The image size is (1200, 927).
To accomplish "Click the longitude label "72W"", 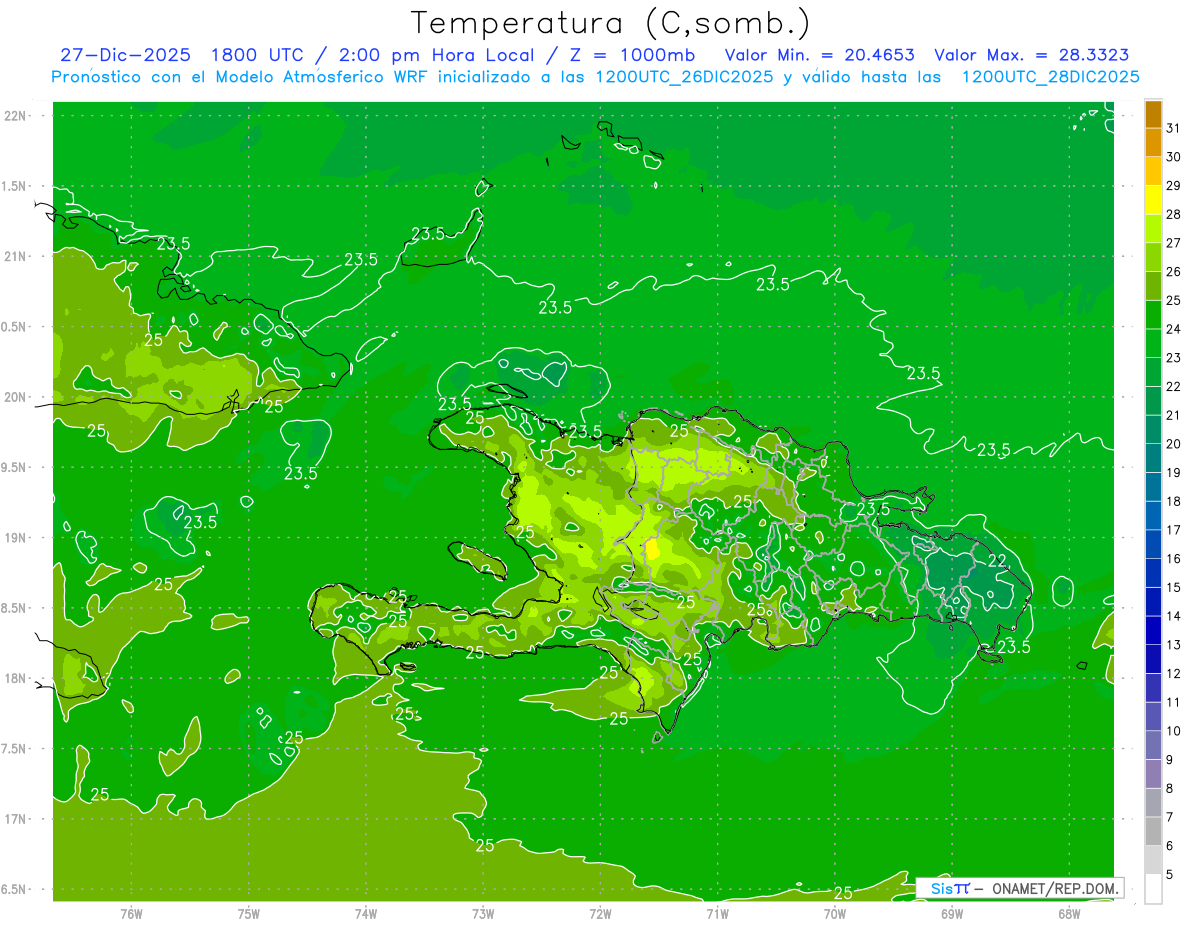I will (x=600, y=913).
